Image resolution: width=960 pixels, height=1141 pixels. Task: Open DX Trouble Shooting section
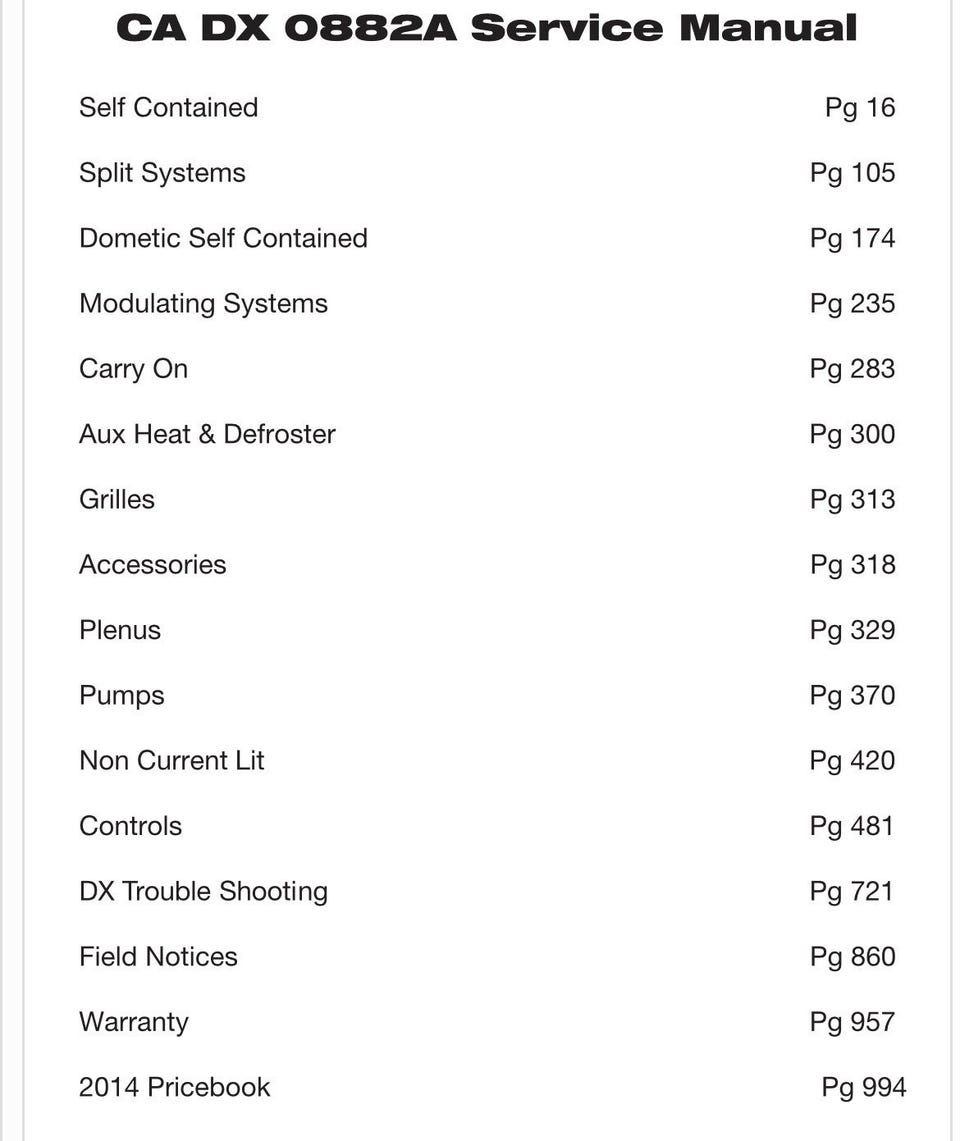(x=204, y=892)
